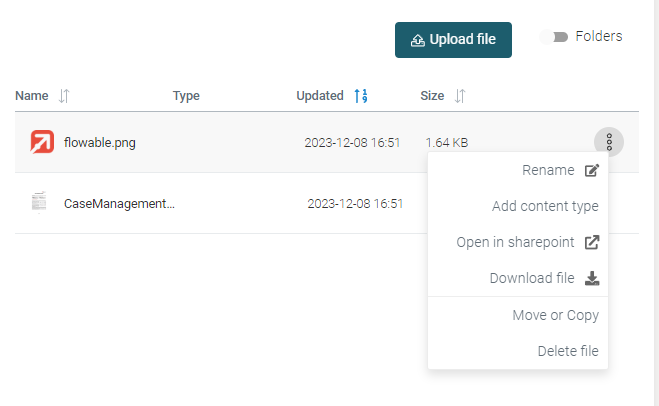Click the Name column header label
Image resolution: width=659 pixels, height=406 pixels.
[32, 96]
